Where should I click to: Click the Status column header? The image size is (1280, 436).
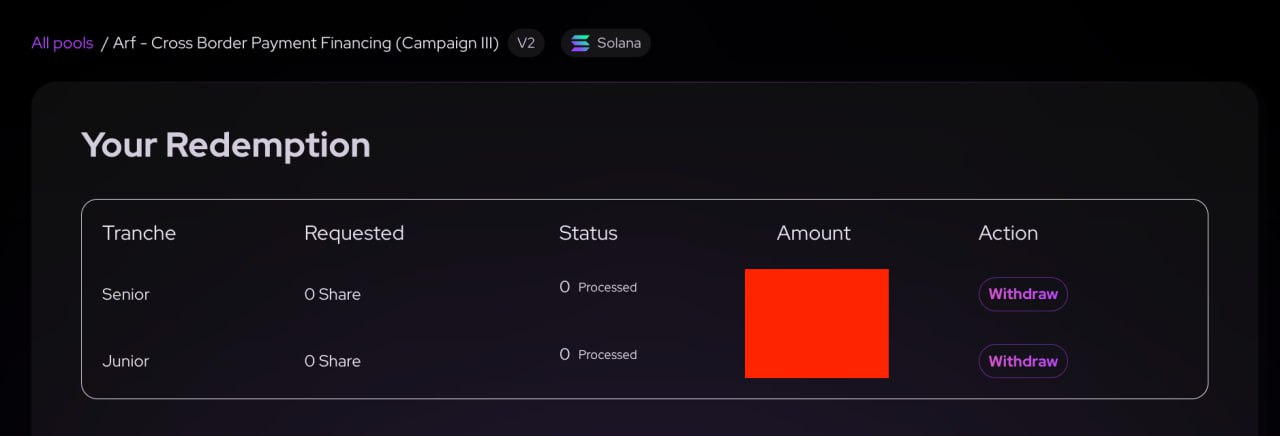point(588,233)
